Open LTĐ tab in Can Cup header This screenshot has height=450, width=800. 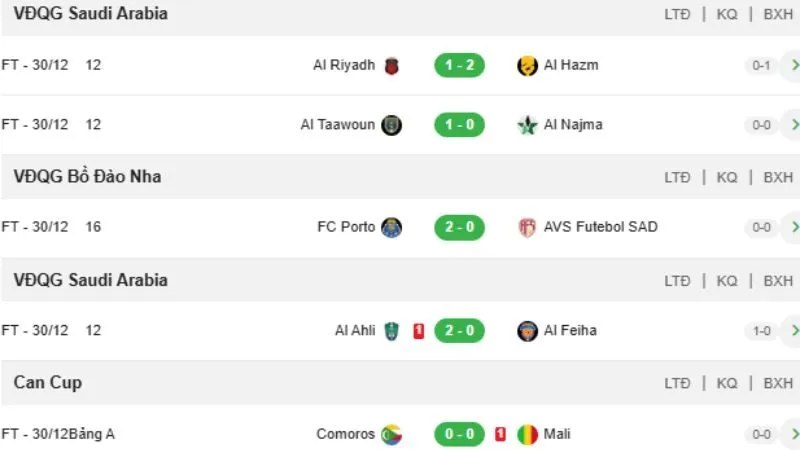[677, 383]
